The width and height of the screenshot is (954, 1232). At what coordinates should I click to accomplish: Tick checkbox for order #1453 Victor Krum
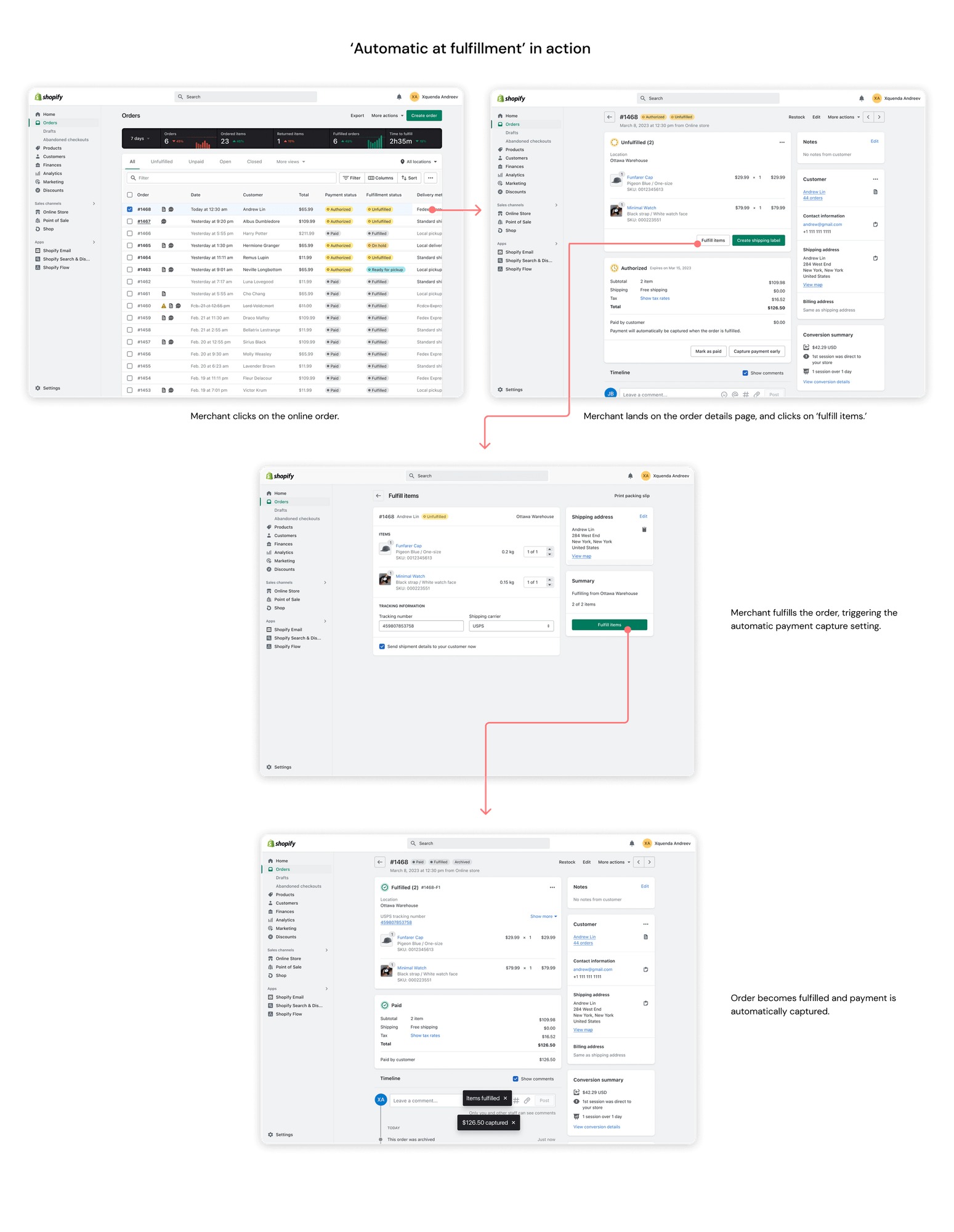[x=129, y=390]
